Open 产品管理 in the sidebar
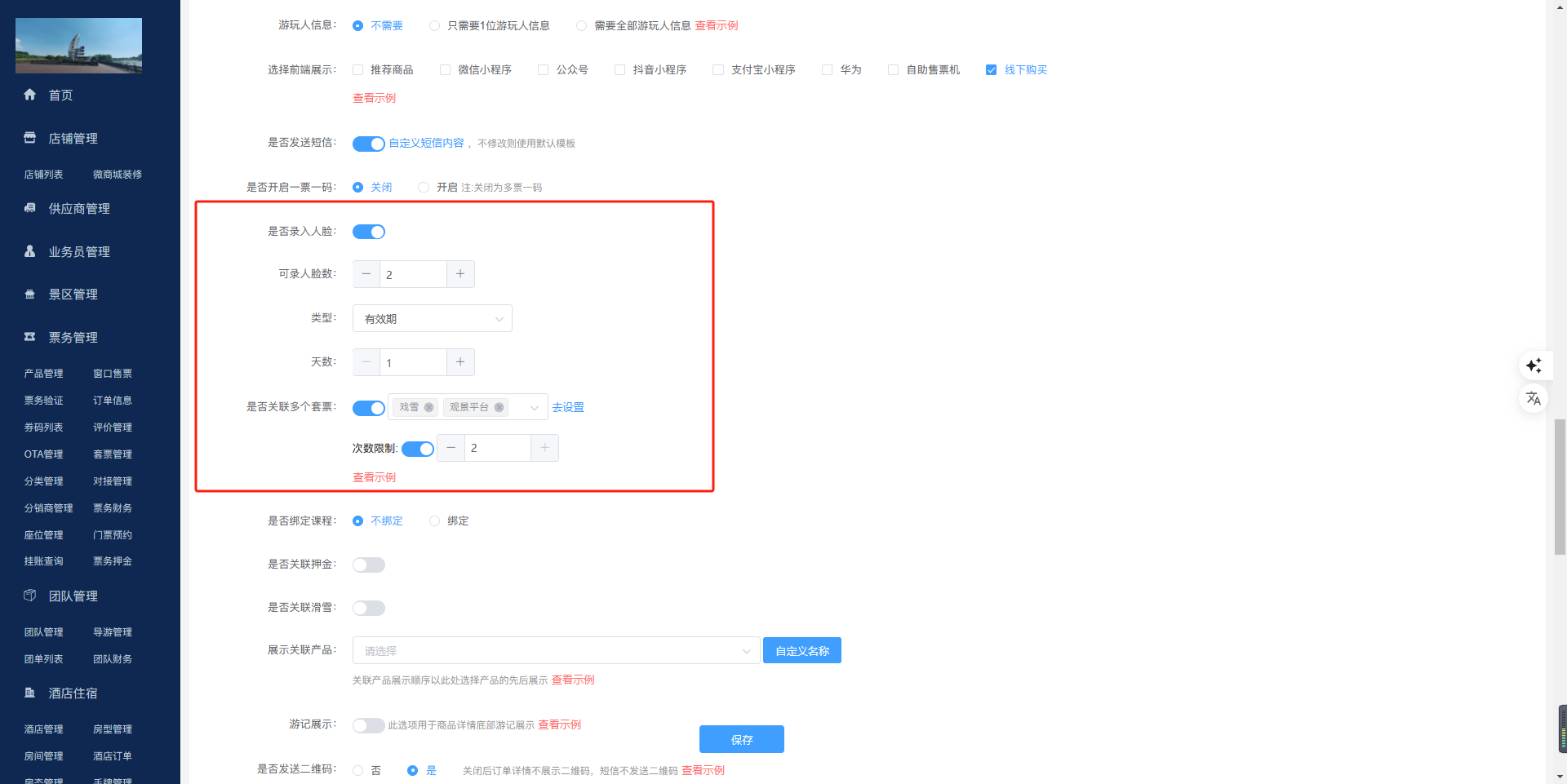 (x=43, y=374)
